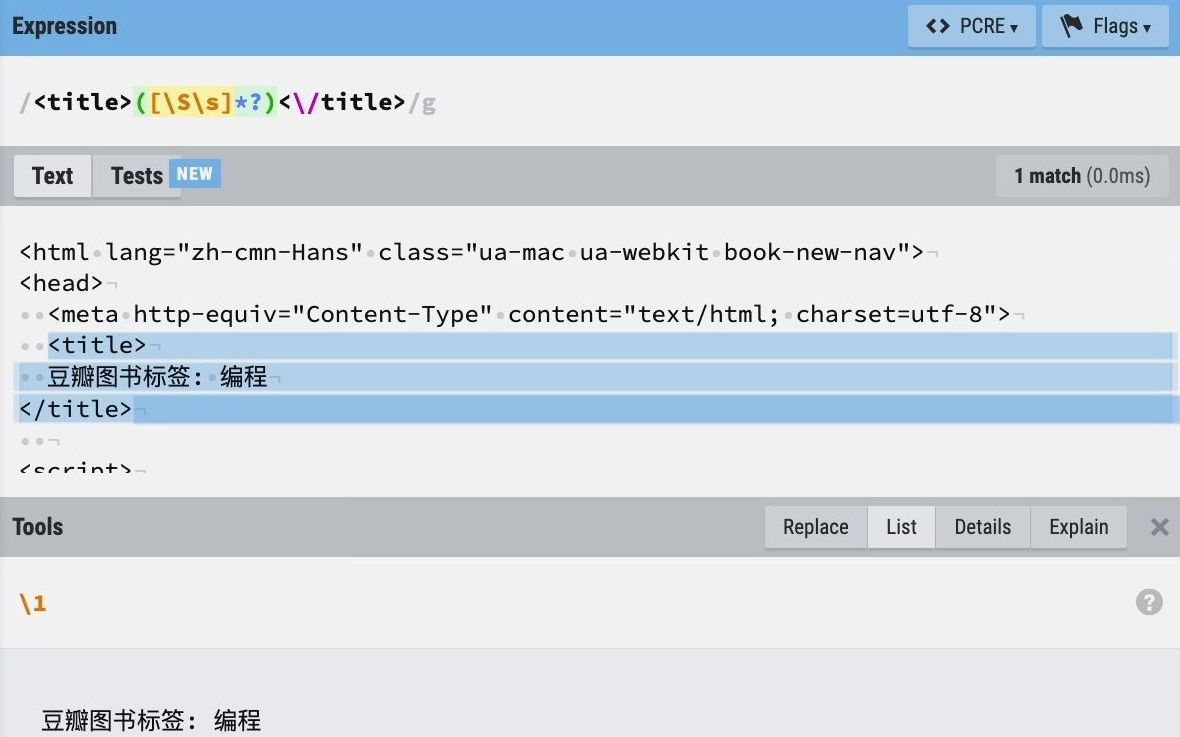Screen dimensions: 1180x737
Task: Switch to the Tests tab
Action: (x=136, y=176)
